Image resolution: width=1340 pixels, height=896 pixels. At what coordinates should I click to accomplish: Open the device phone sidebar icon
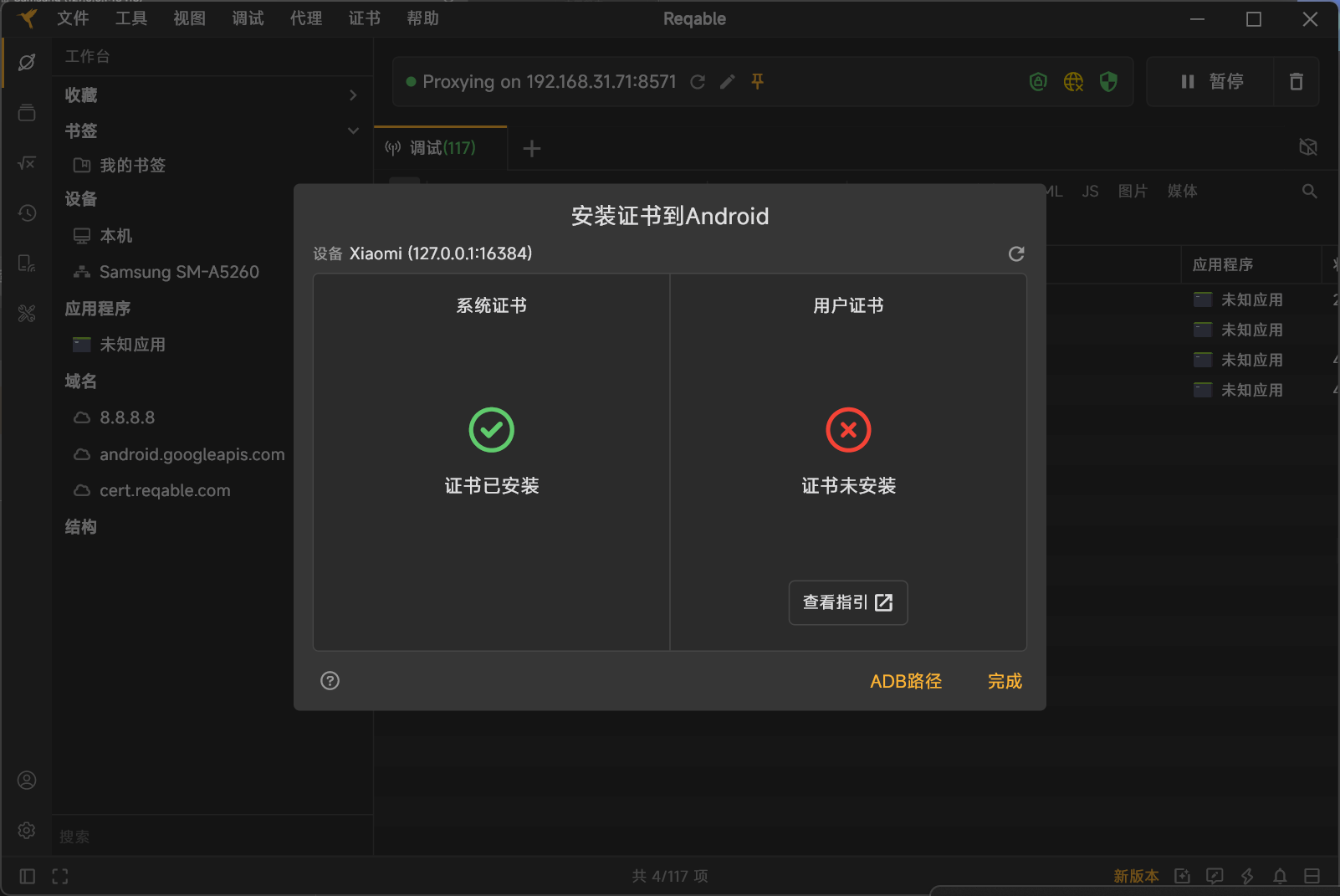27,264
